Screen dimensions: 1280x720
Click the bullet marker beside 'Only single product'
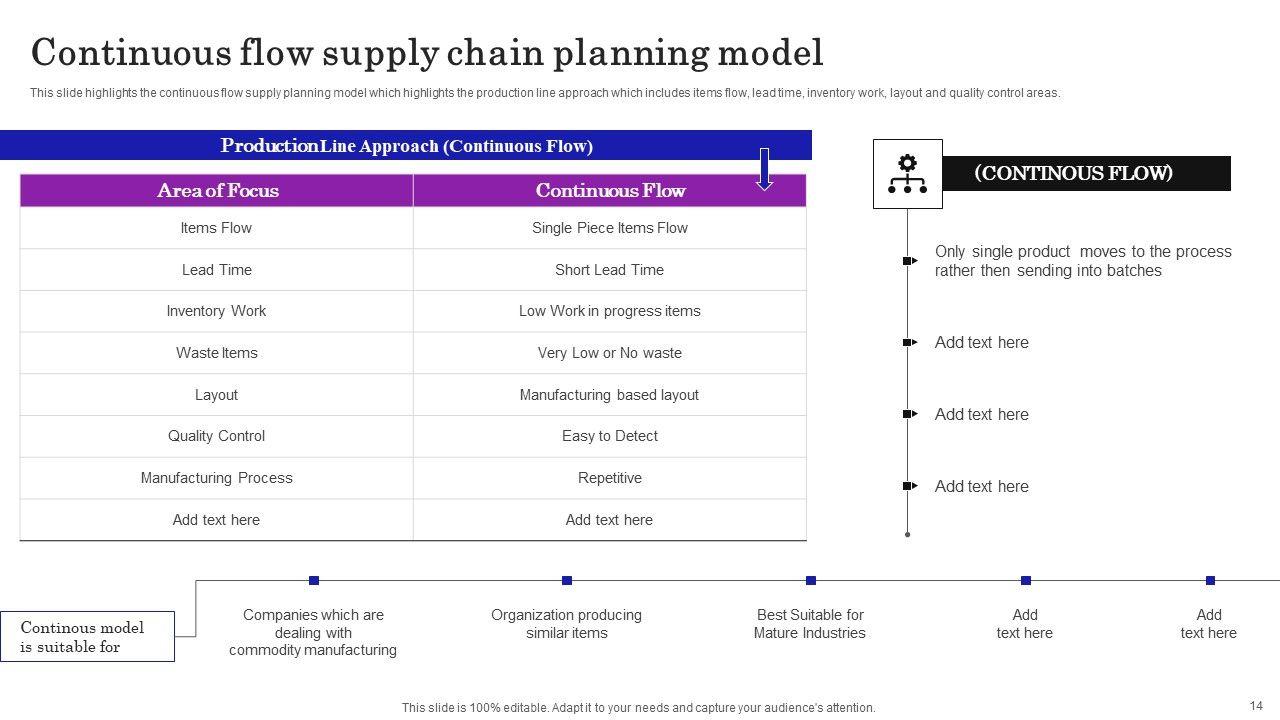pyautogui.click(x=909, y=261)
